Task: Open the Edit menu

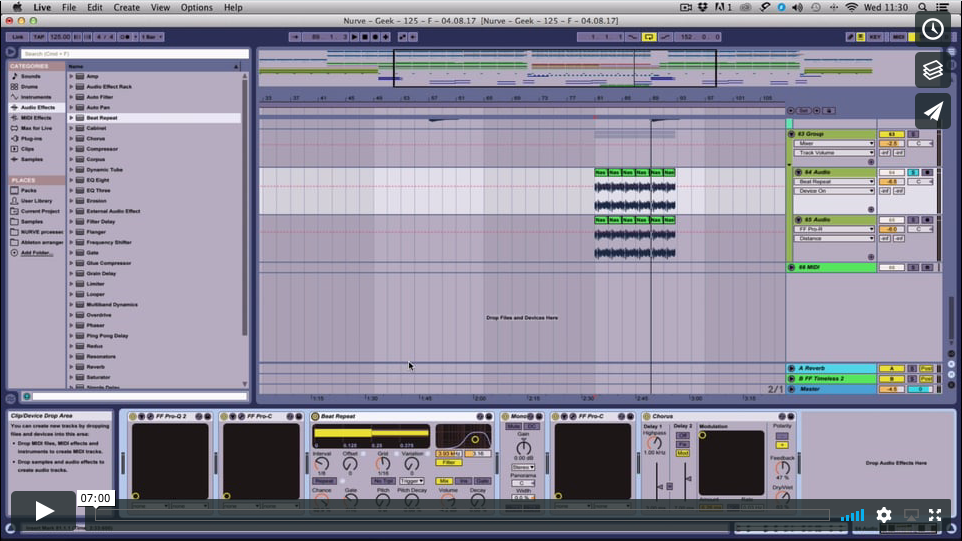Action: click(94, 7)
